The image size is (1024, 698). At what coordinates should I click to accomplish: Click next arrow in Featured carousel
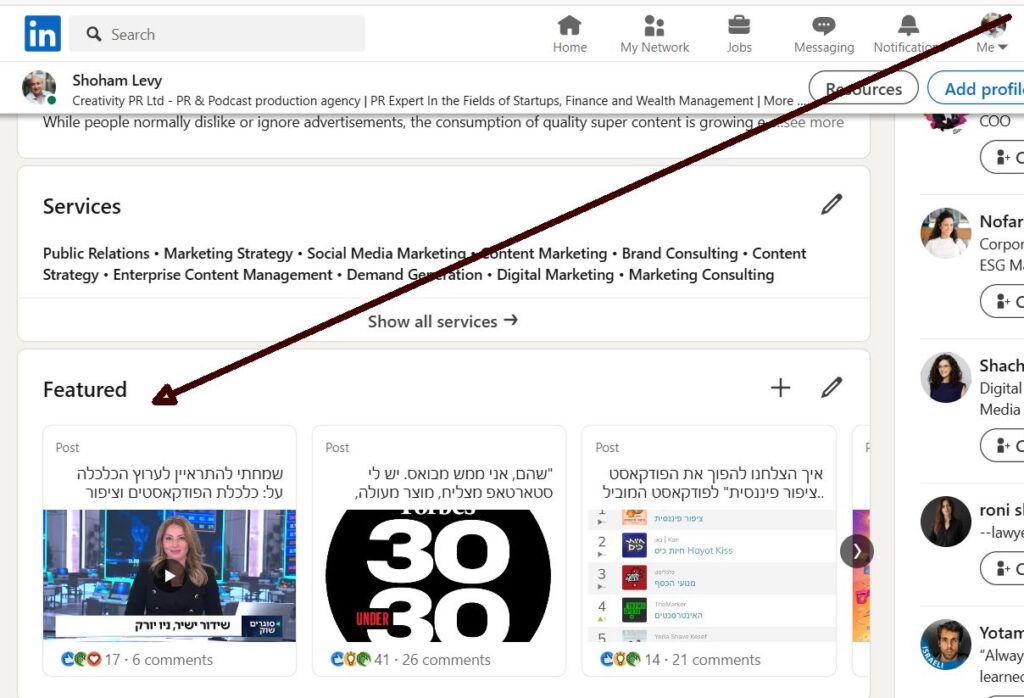[x=857, y=552]
